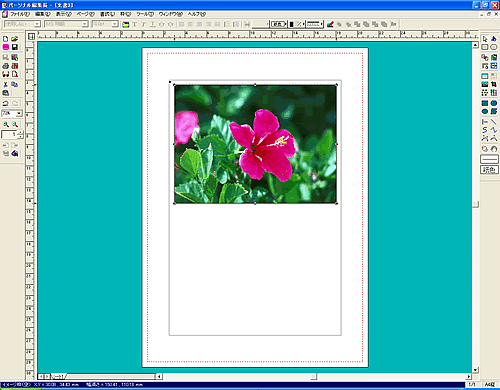Click the Cut scissors icon
The height and width of the screenshot is (390, 500).
pos(6,84)
